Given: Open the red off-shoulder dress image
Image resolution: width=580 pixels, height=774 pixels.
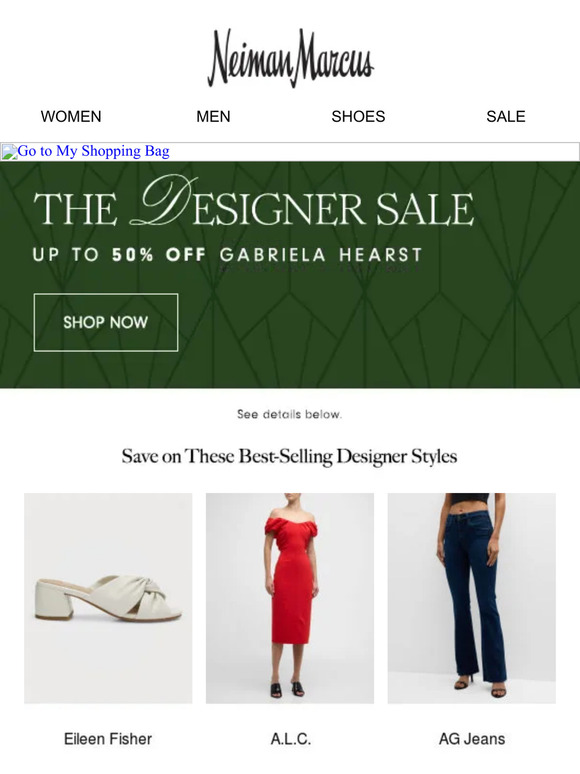Looking at the screenshot, I should [x=290, y=598].
